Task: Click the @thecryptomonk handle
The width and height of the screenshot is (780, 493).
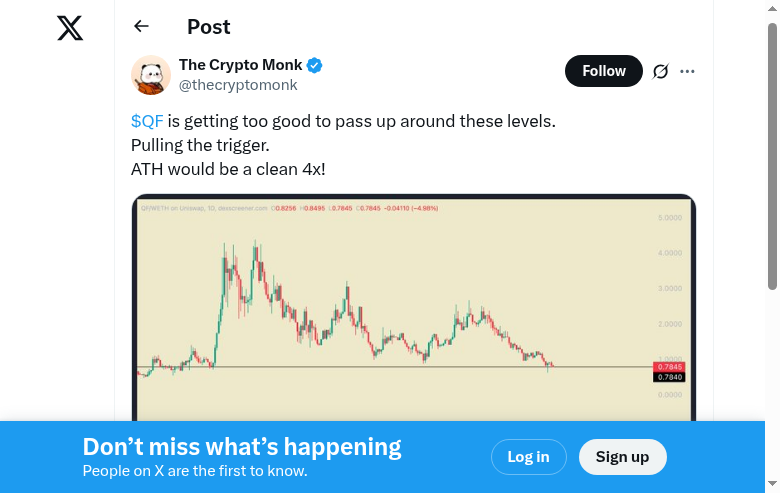Action: tap(238, 85)
